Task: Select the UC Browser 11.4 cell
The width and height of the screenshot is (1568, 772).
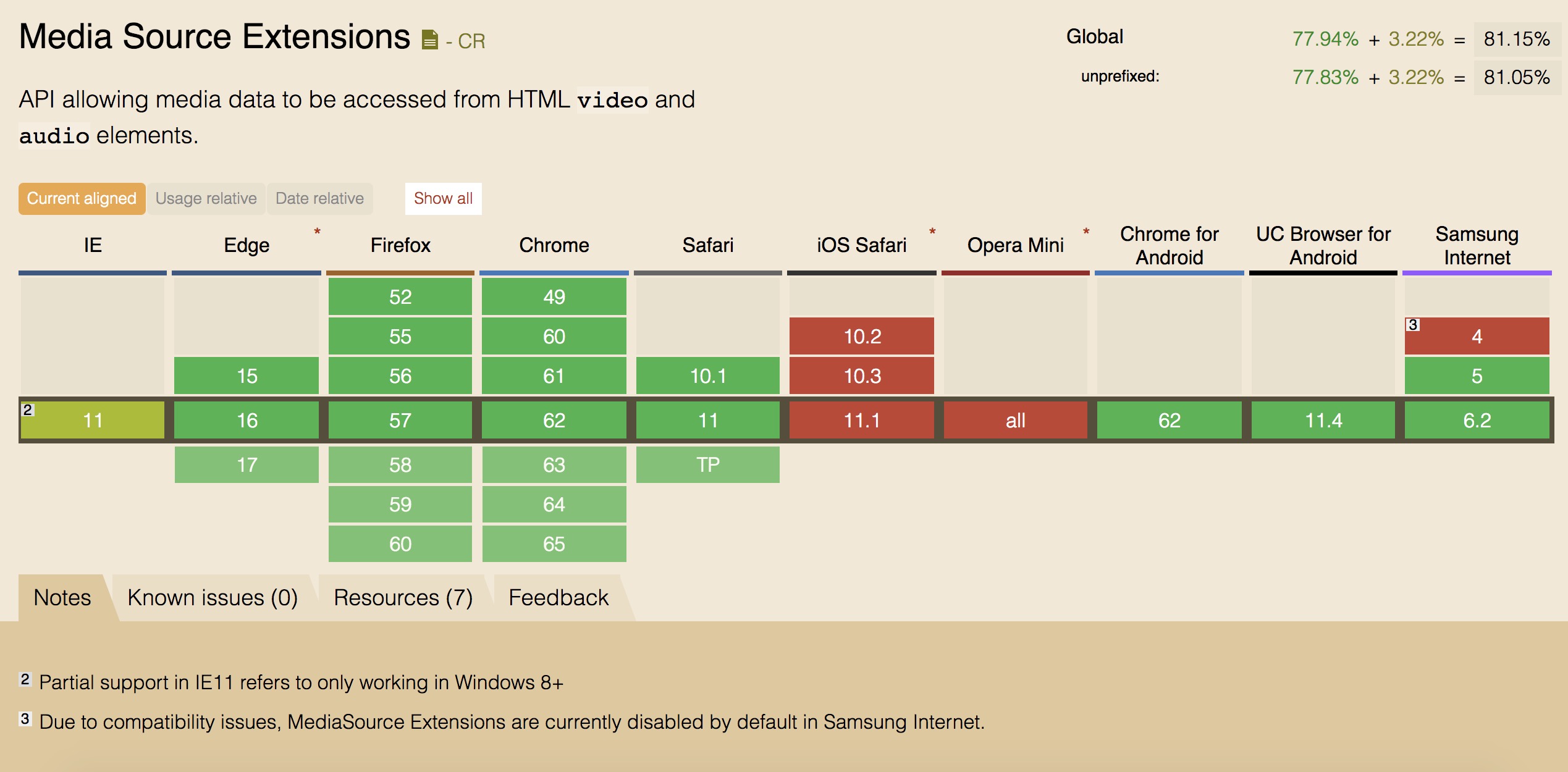Action: click(x=1323, y=421)
